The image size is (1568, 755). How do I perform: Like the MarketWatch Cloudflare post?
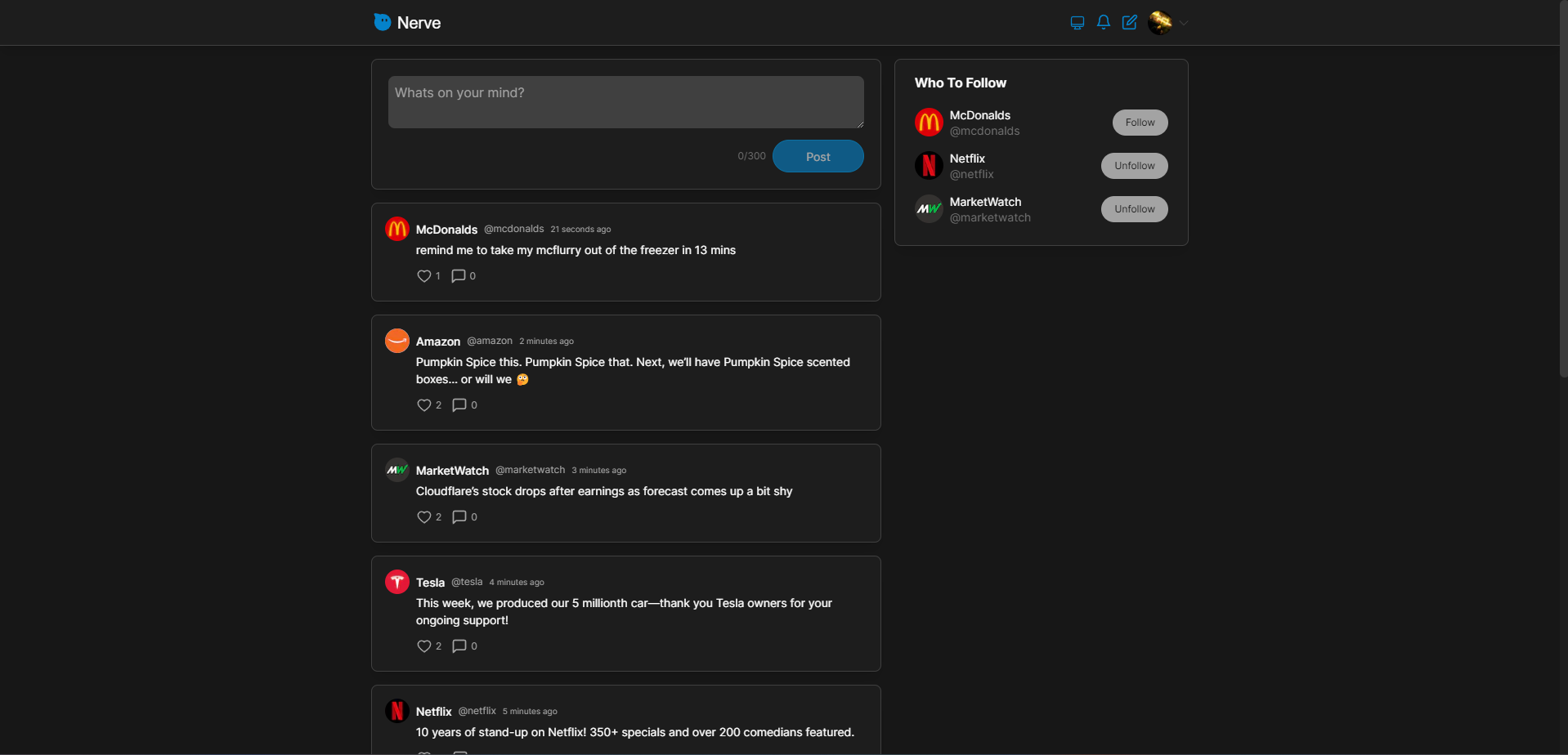coord(424,517)
